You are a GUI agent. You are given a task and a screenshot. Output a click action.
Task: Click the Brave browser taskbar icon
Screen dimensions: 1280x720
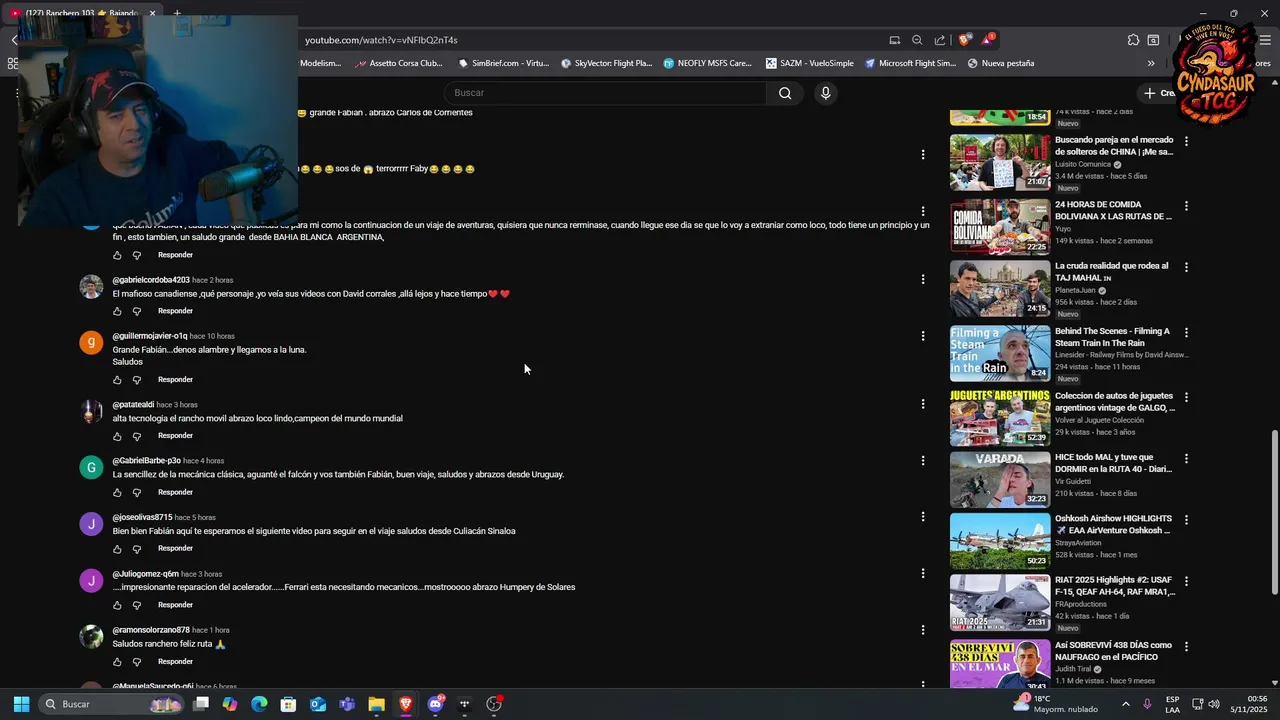pos(405,704)
